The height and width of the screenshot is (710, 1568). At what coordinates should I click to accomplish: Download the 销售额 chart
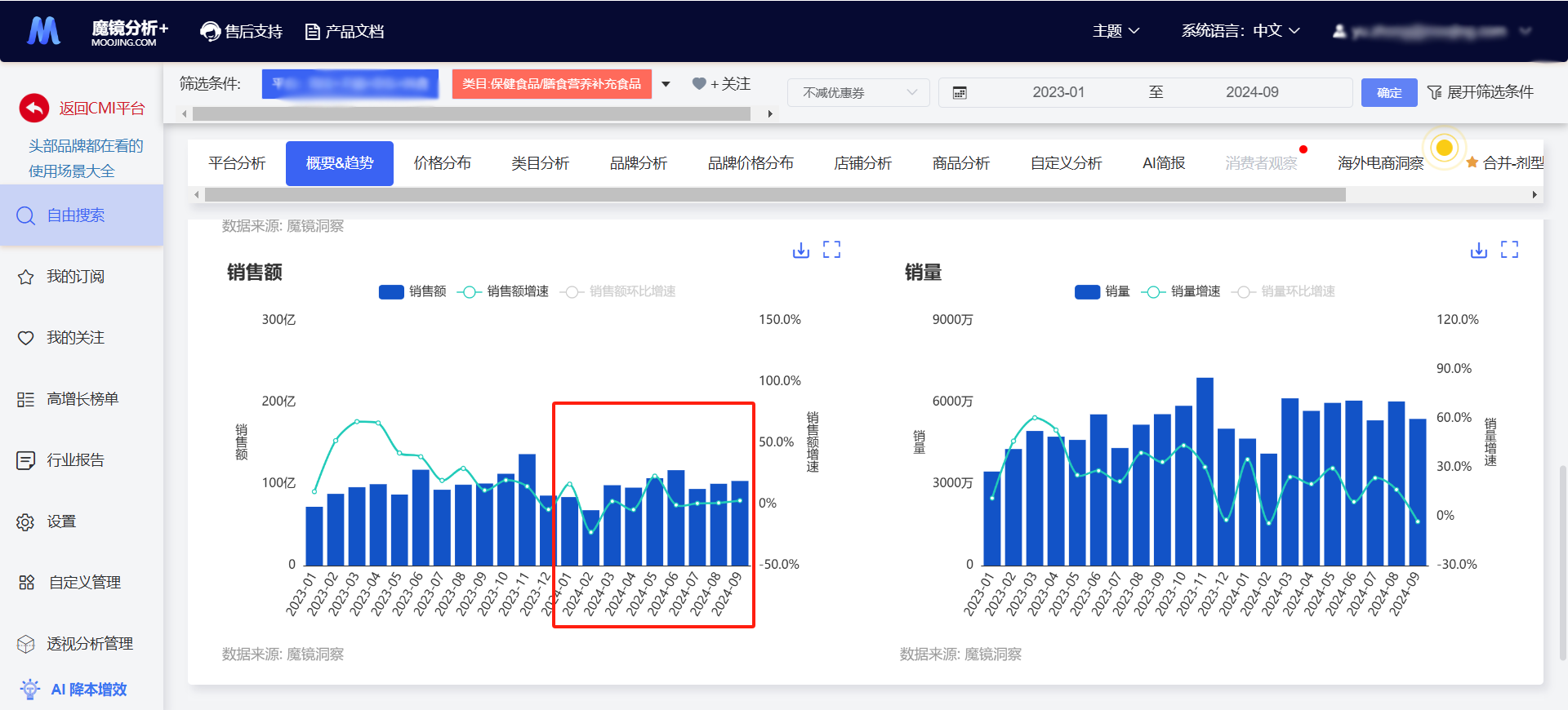[x=801, y=250]
